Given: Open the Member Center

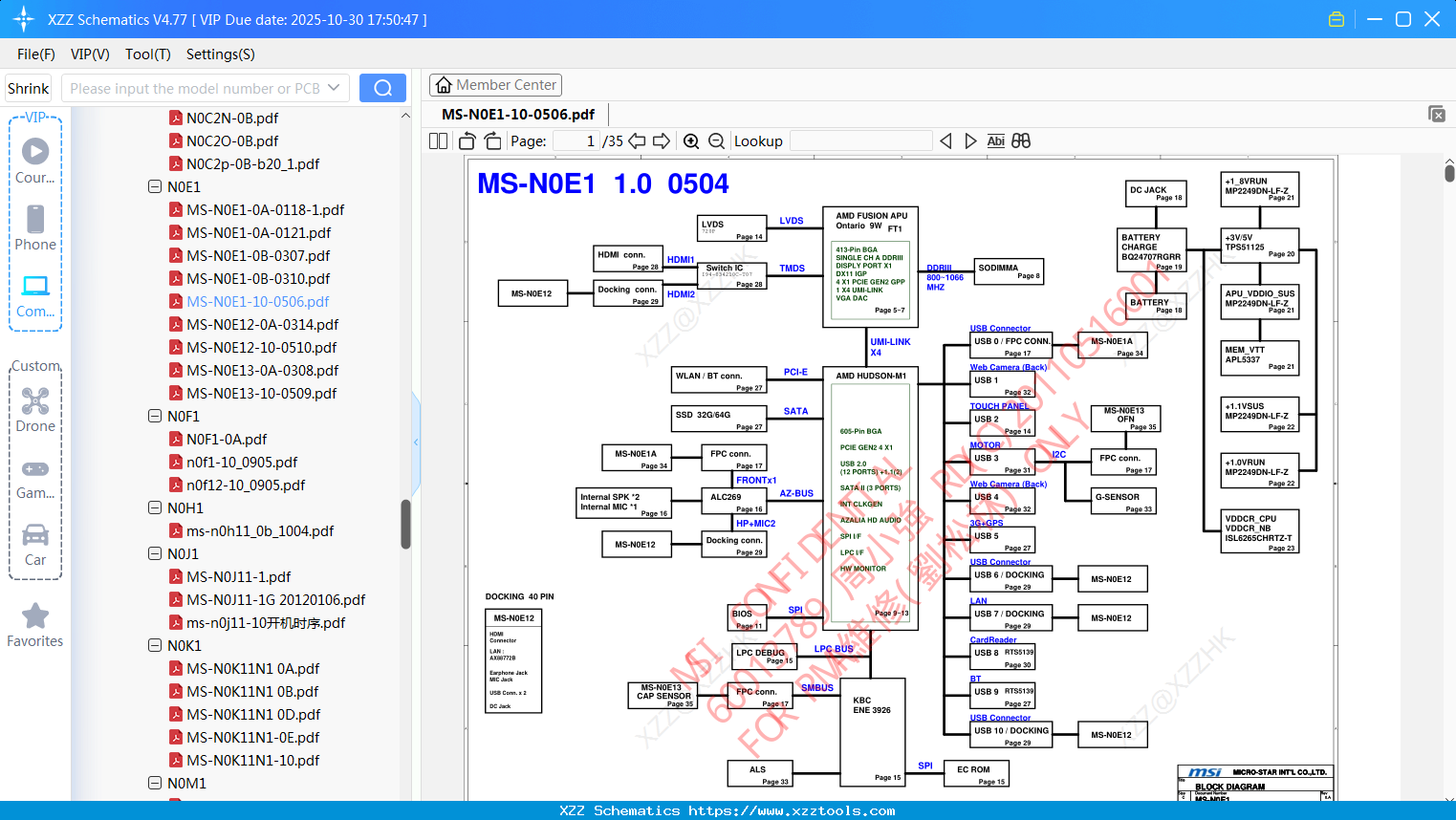Looking at the screenshot, I should pyautogui.click(x=496, y=85).
